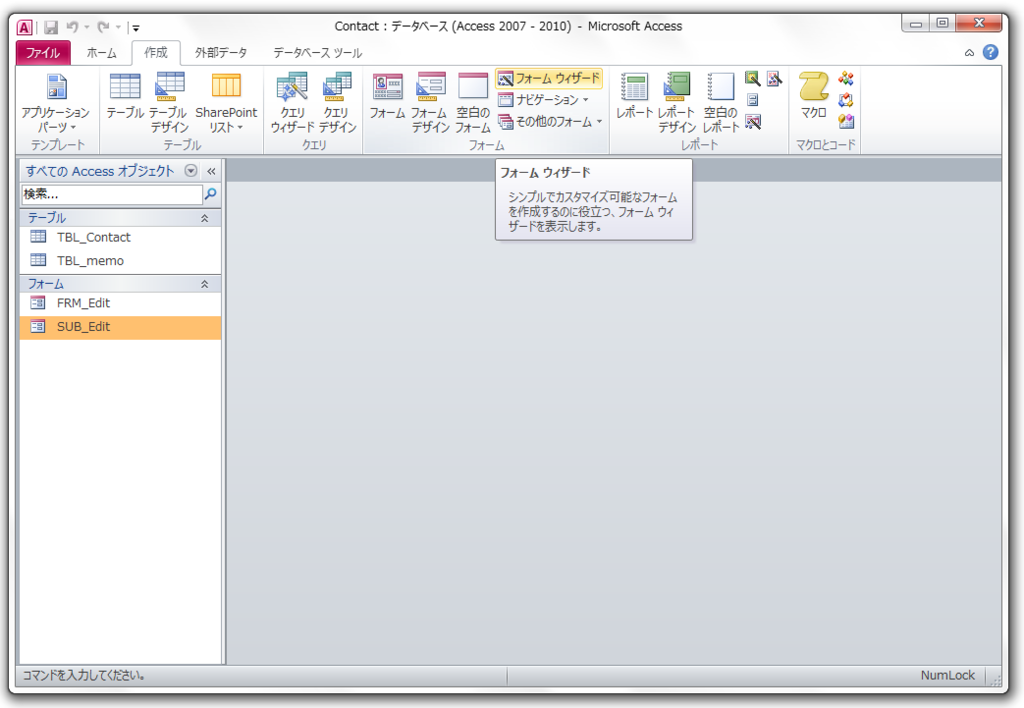
Task: Select the FRM_Edit form
Action: [x=120, y=303]
